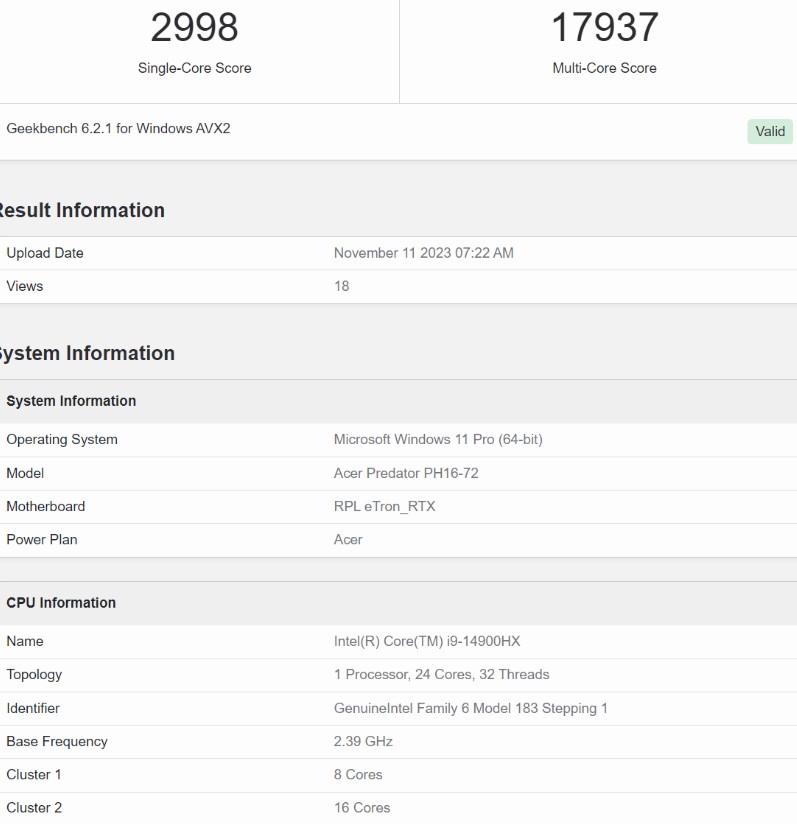Click the Power Plan row label
This screenshot has height=824, width=797.
41,539
